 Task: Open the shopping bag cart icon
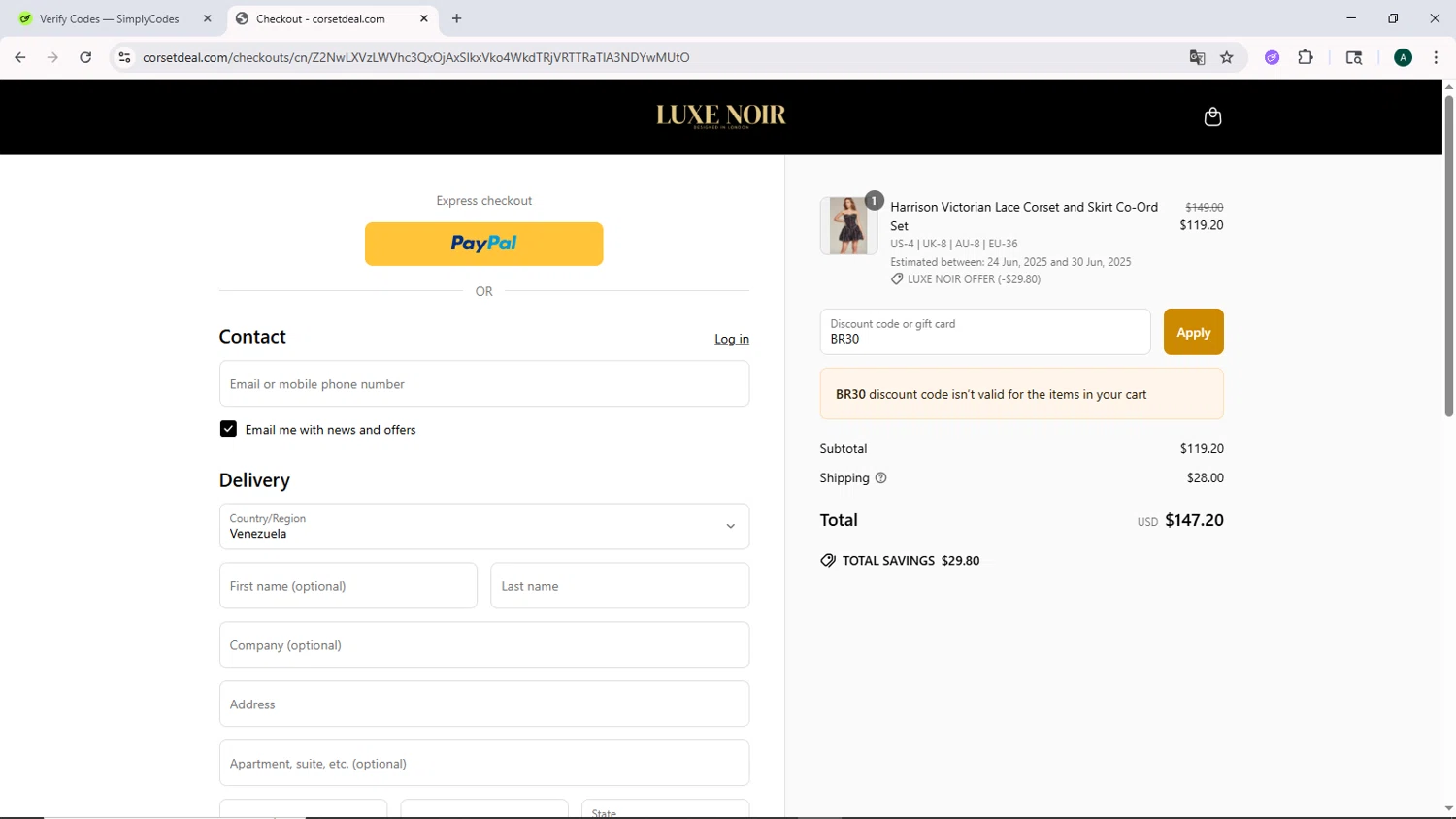[x=1212, y=116]
